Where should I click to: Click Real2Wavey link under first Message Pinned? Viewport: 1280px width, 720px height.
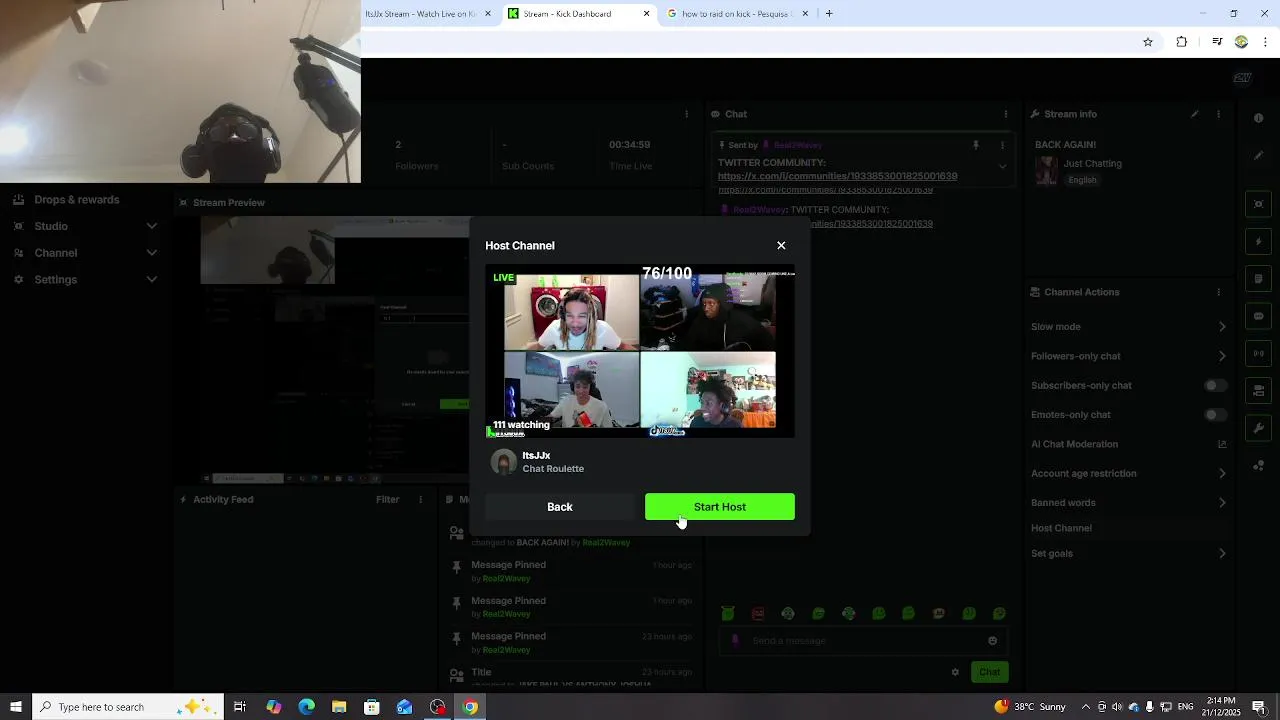(x=506, y=579)
